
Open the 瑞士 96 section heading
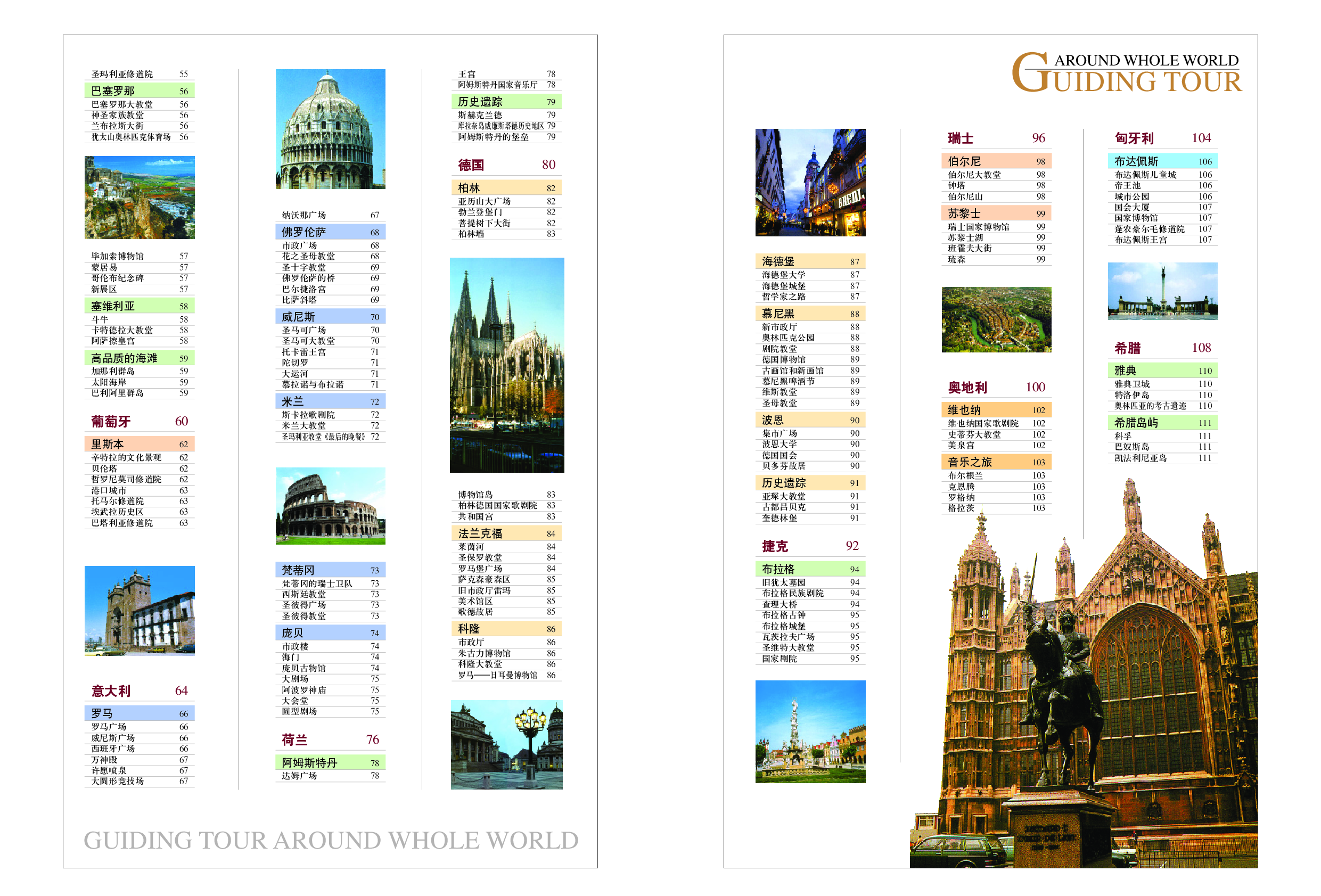[x=996, y=138]
